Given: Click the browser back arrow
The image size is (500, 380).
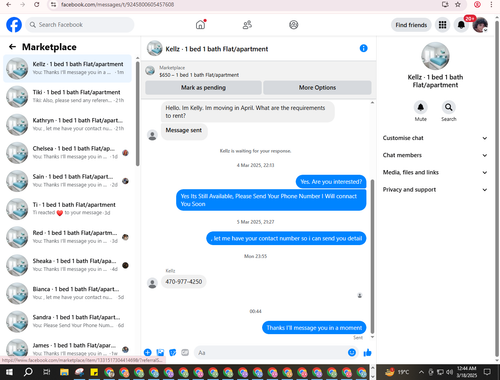Looking at the screenshot, I should [9, 5].
